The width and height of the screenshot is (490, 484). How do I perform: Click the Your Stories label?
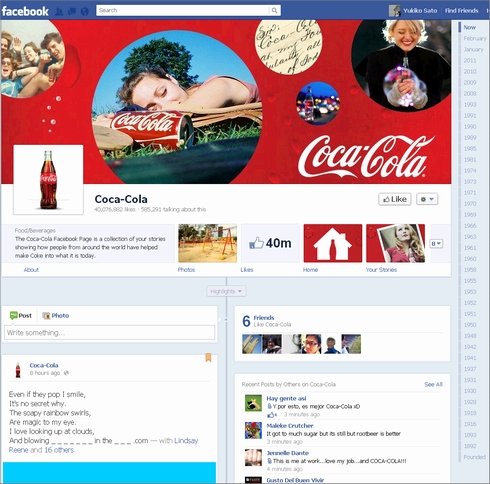381,270
